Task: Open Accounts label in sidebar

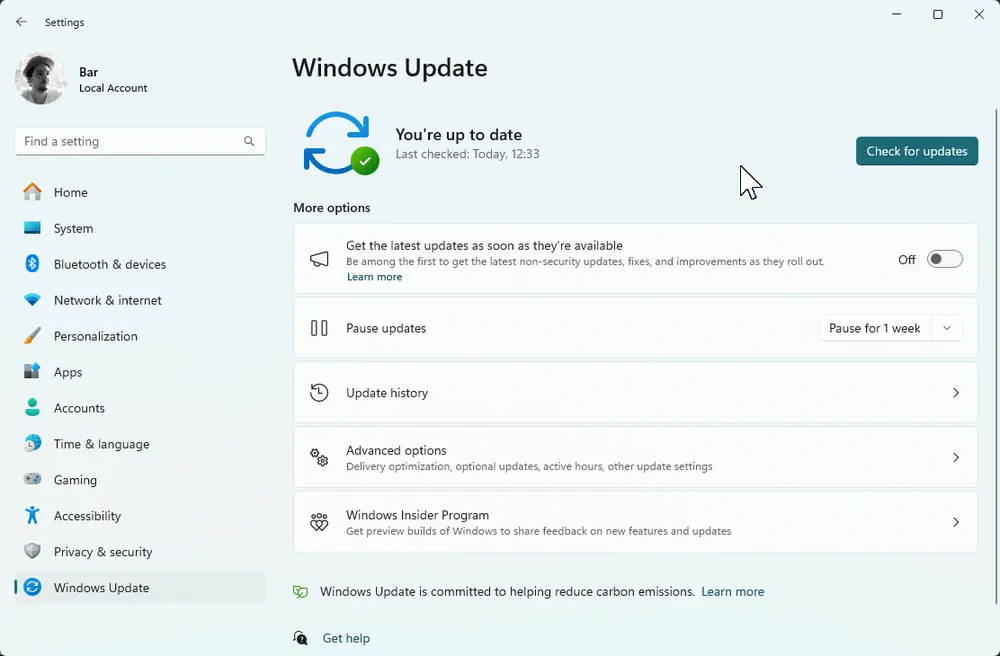Action: (x=79, y=408)
